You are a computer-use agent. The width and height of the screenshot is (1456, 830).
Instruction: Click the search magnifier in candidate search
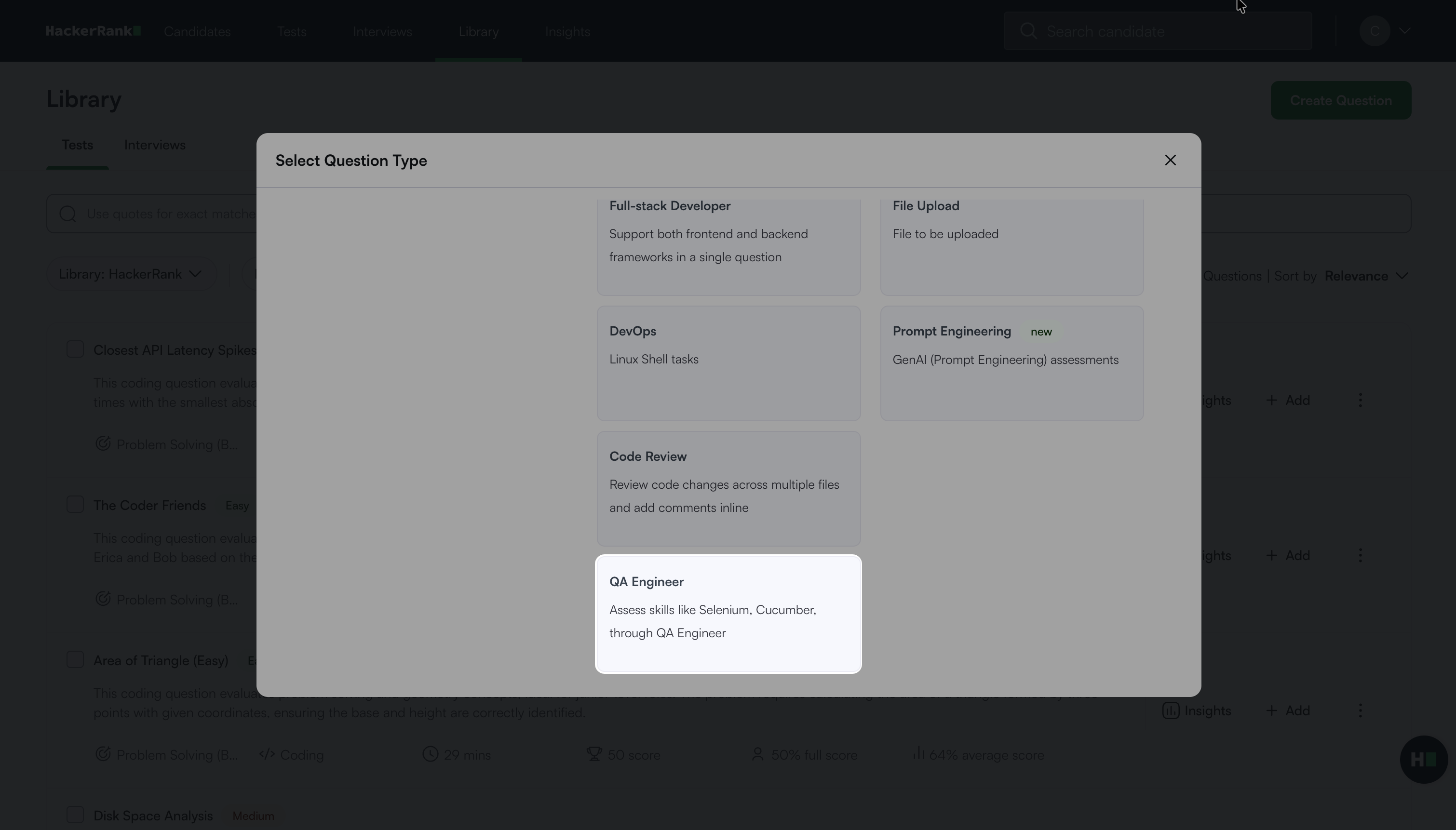coord(1028,31)
